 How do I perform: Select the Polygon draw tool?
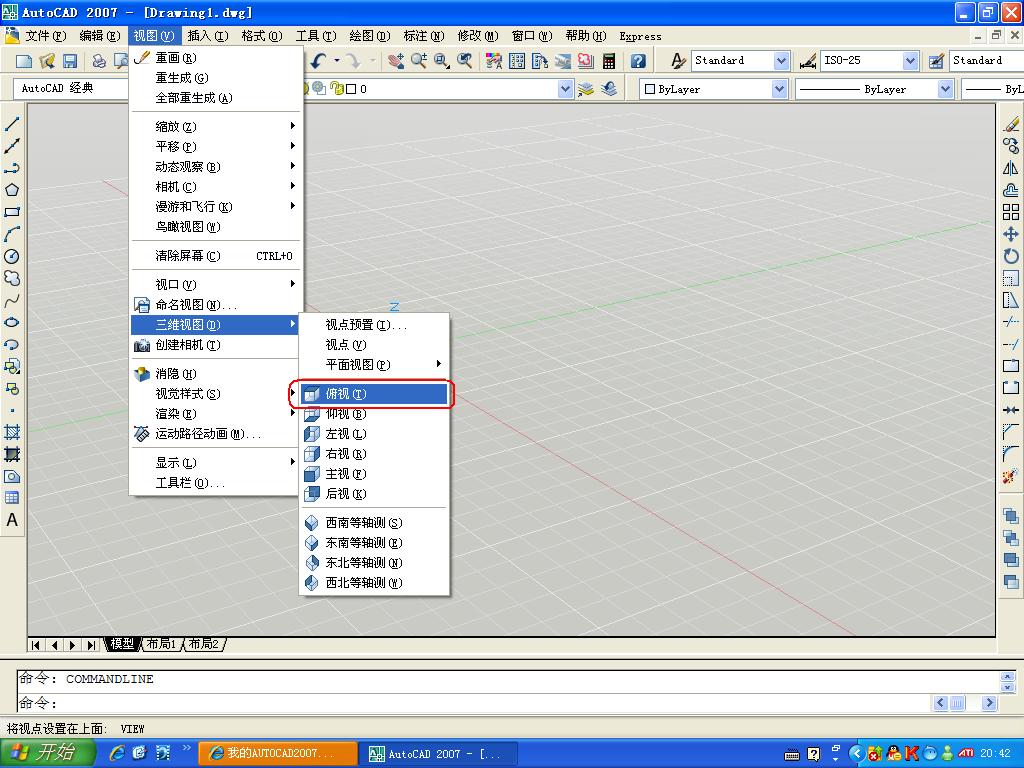(12, 190)
